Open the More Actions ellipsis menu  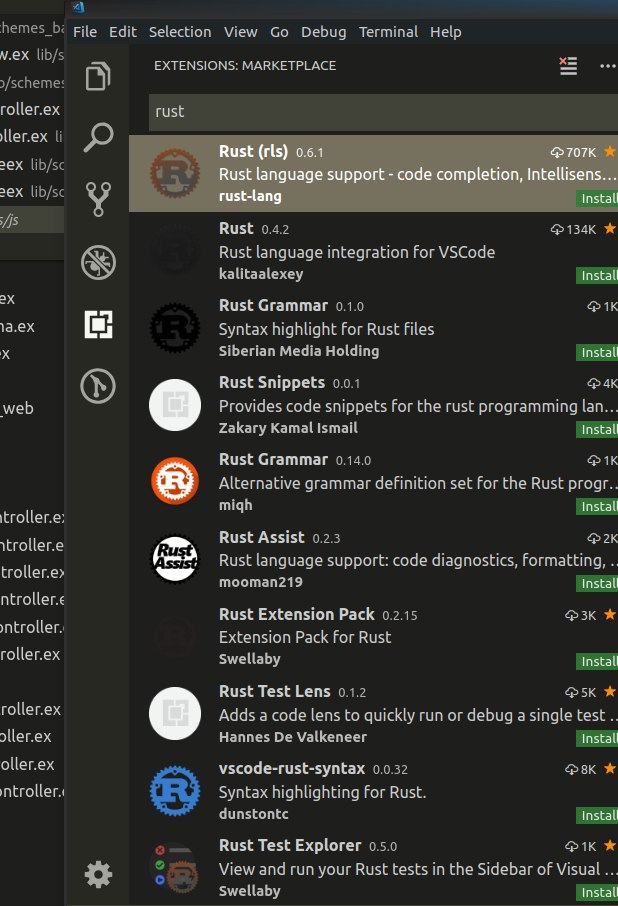point(608,66)
